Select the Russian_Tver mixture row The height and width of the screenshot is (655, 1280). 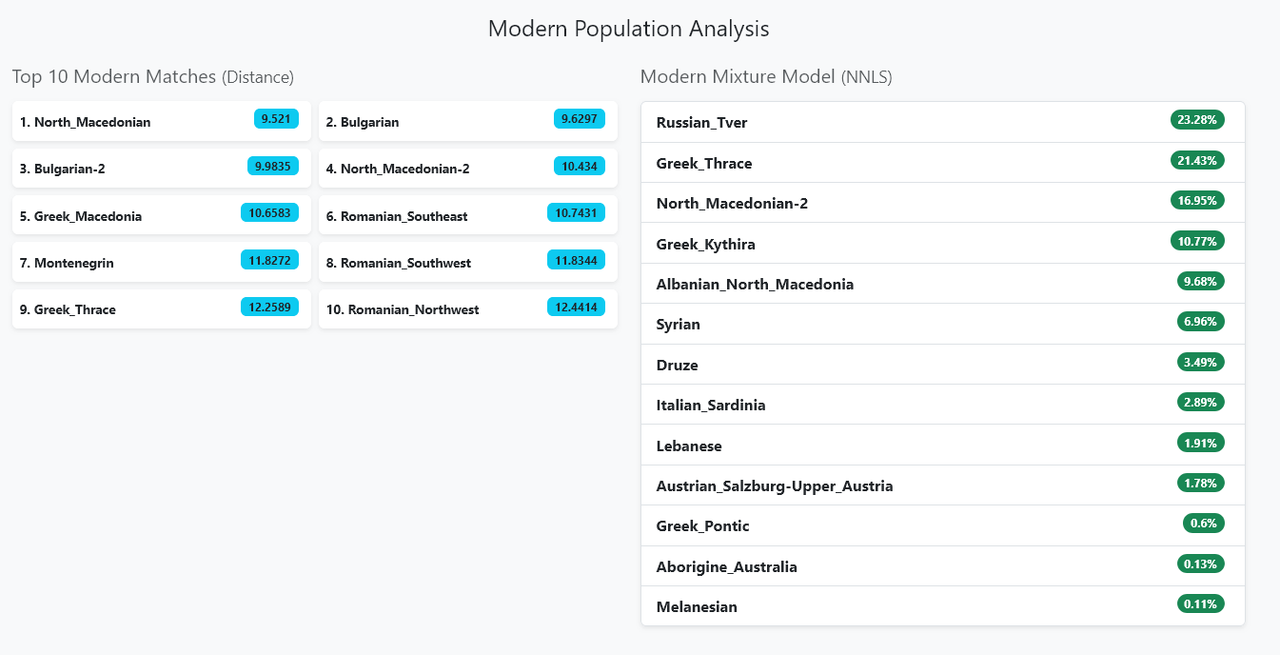click(x=942, y=122)
